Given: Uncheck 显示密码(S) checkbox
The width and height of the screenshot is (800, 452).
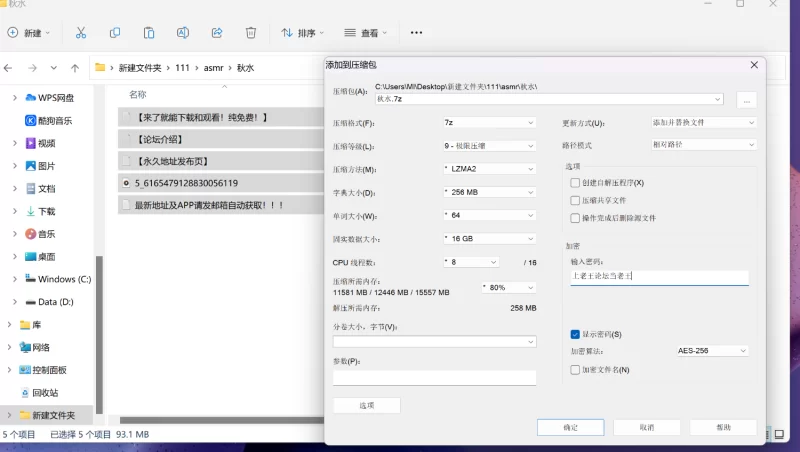Looking at the screenshot, I should (575, 334).
